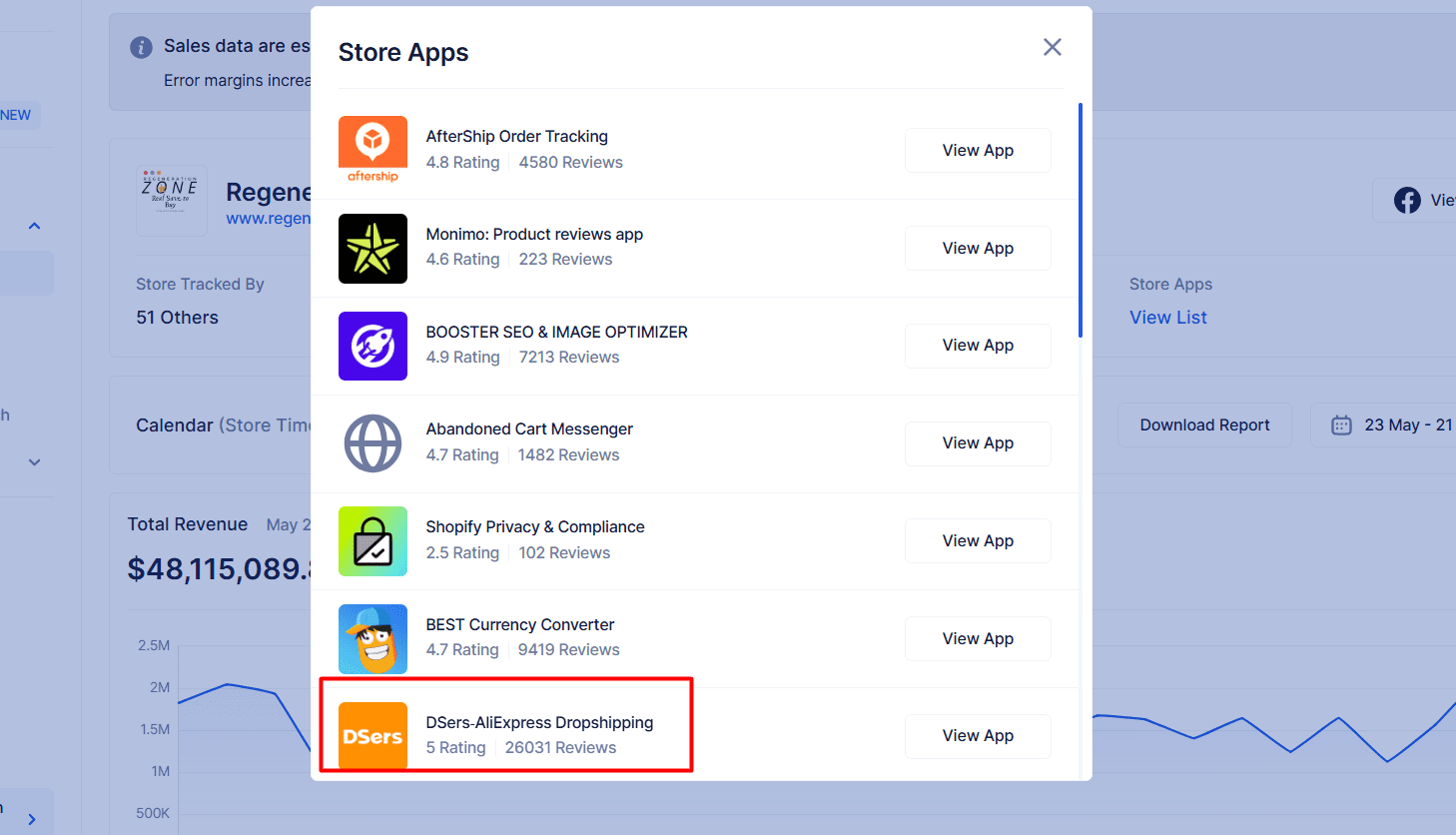Click the Shopify Privacy & Compliance icon
This screenshot has width=1456, height=835.
click(372, 541)
